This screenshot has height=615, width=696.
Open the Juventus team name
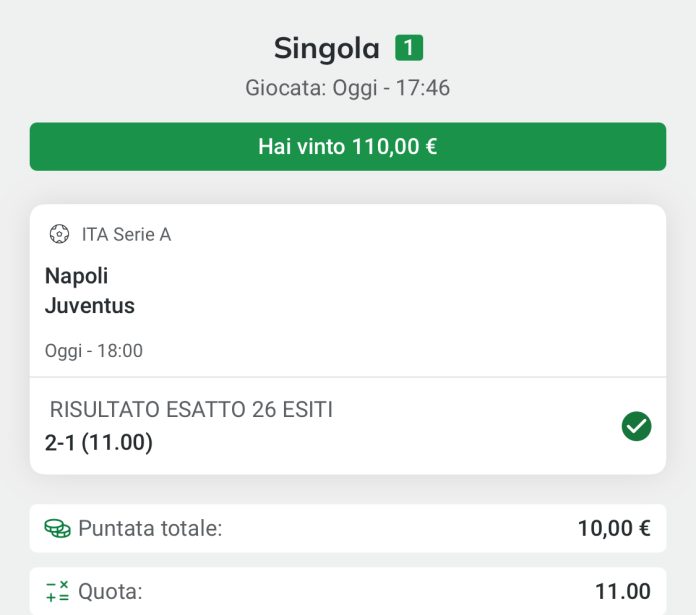(x=90, y=305)
